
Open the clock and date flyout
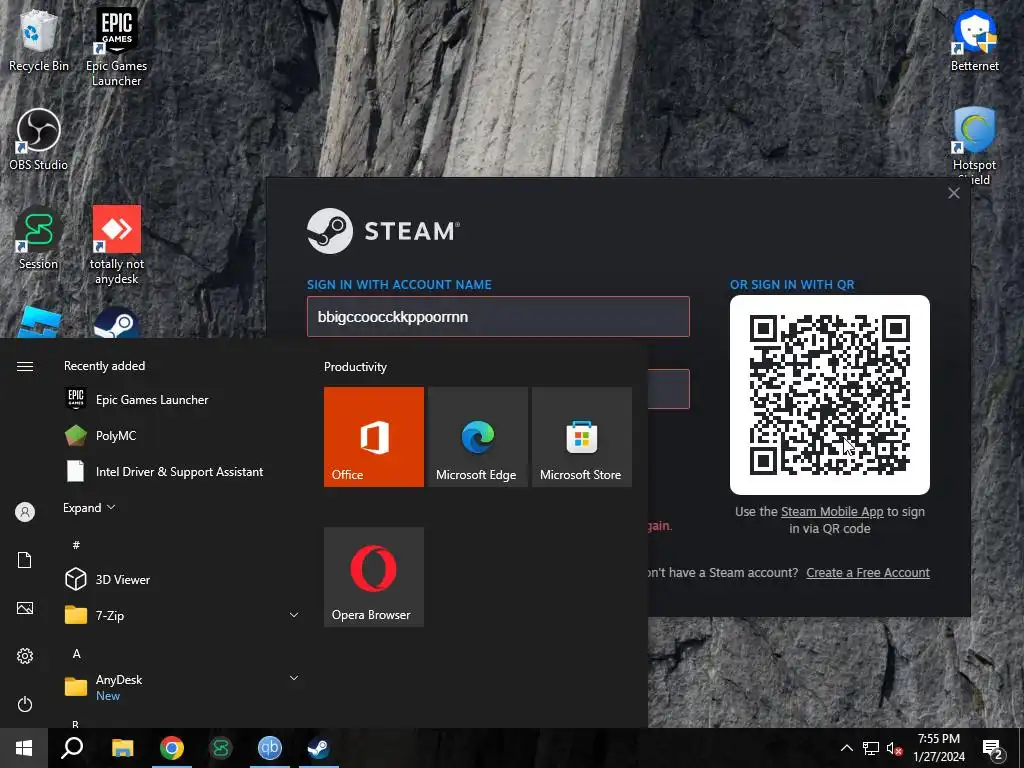(x=939, y=748)
